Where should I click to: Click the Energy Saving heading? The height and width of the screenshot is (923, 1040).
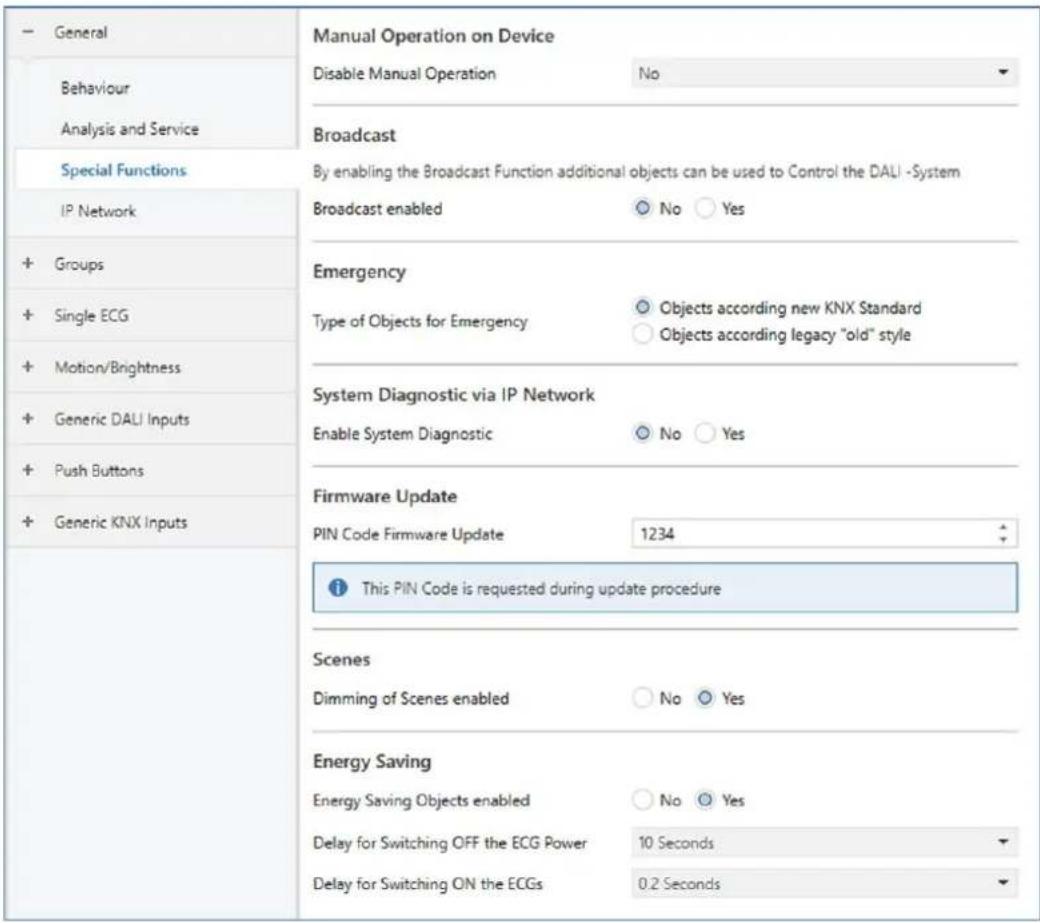click(372, 761)
